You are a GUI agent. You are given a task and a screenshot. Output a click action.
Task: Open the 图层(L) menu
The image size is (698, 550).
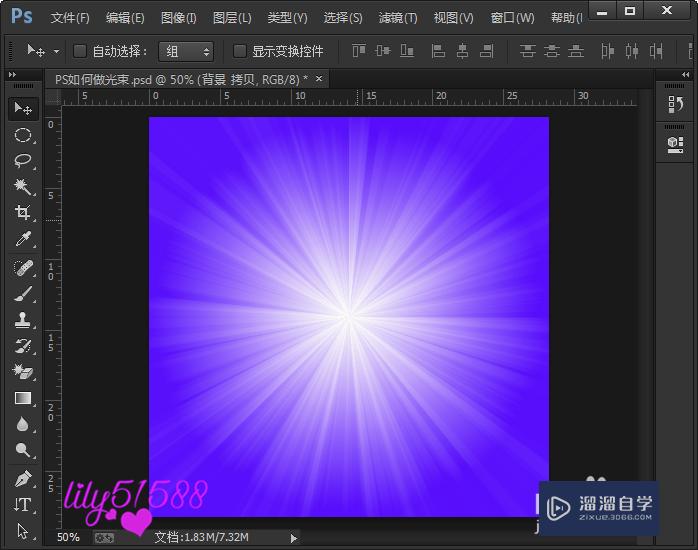pyautogui.click(x=232, y=18)
